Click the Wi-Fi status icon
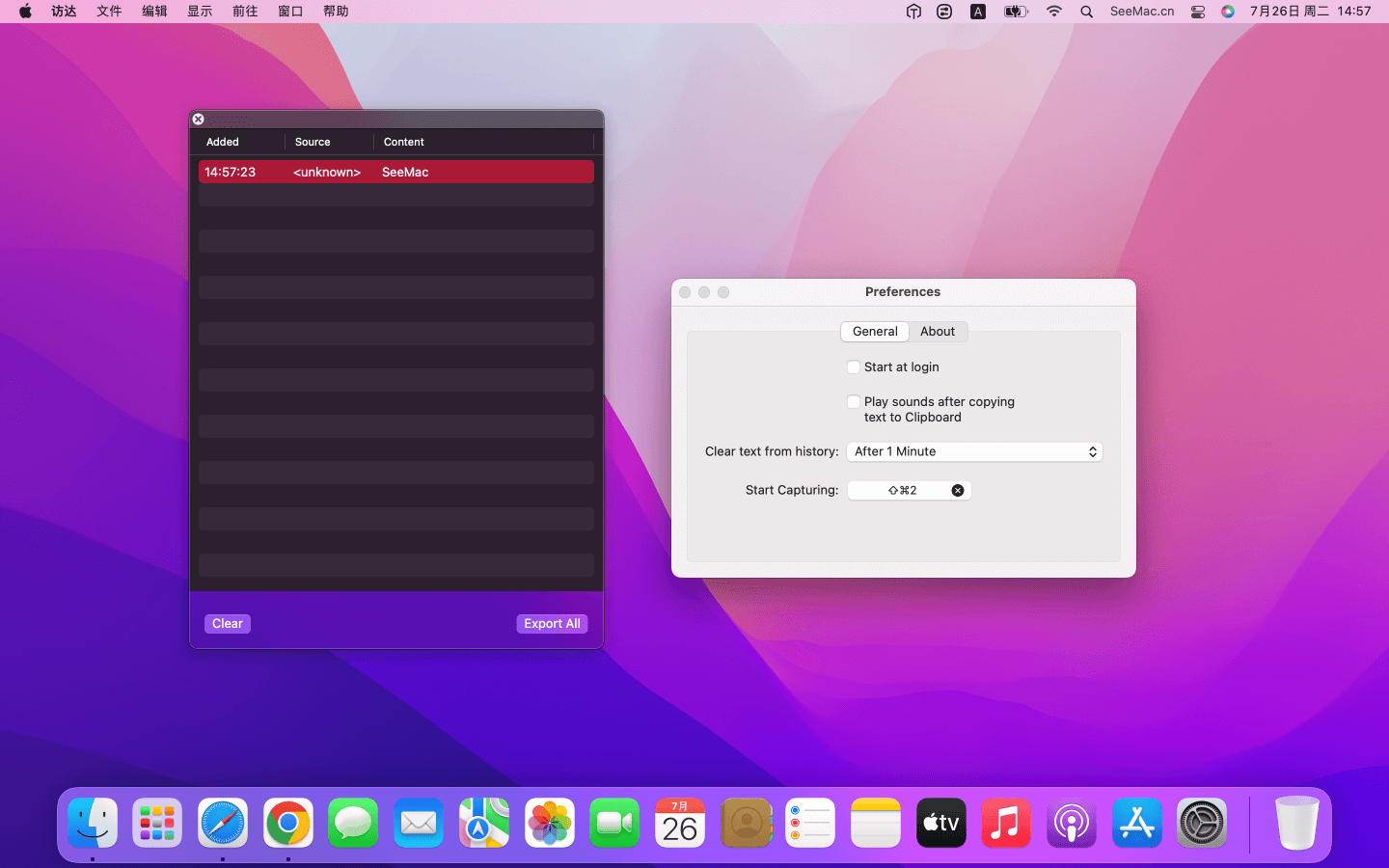The image size is (1389, 868). [1054, 12]
